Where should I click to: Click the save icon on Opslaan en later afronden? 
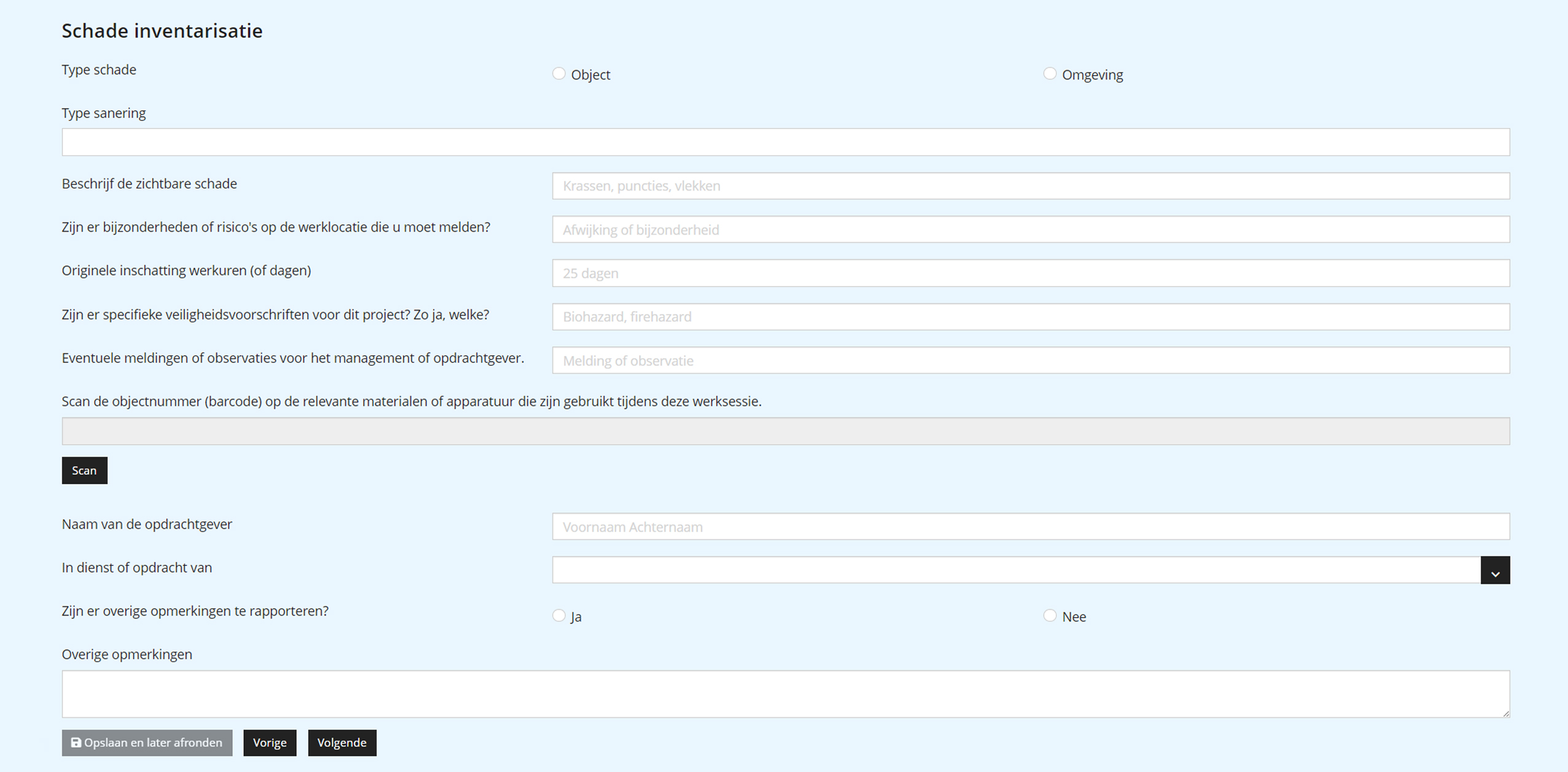point(76,742)
